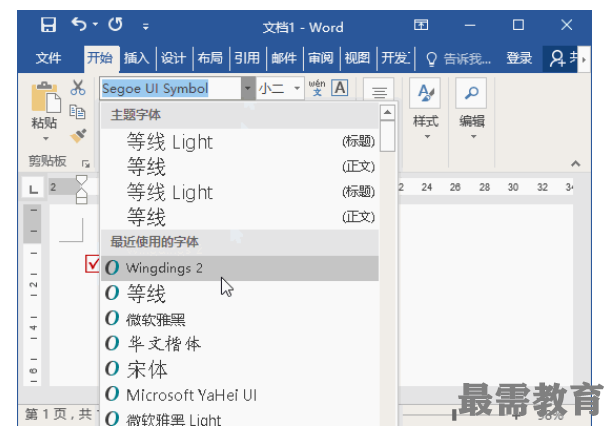Image resolution: width=610 pixels, height=439 pixels.
Task: Undo the last action
Action: point(79,25)
